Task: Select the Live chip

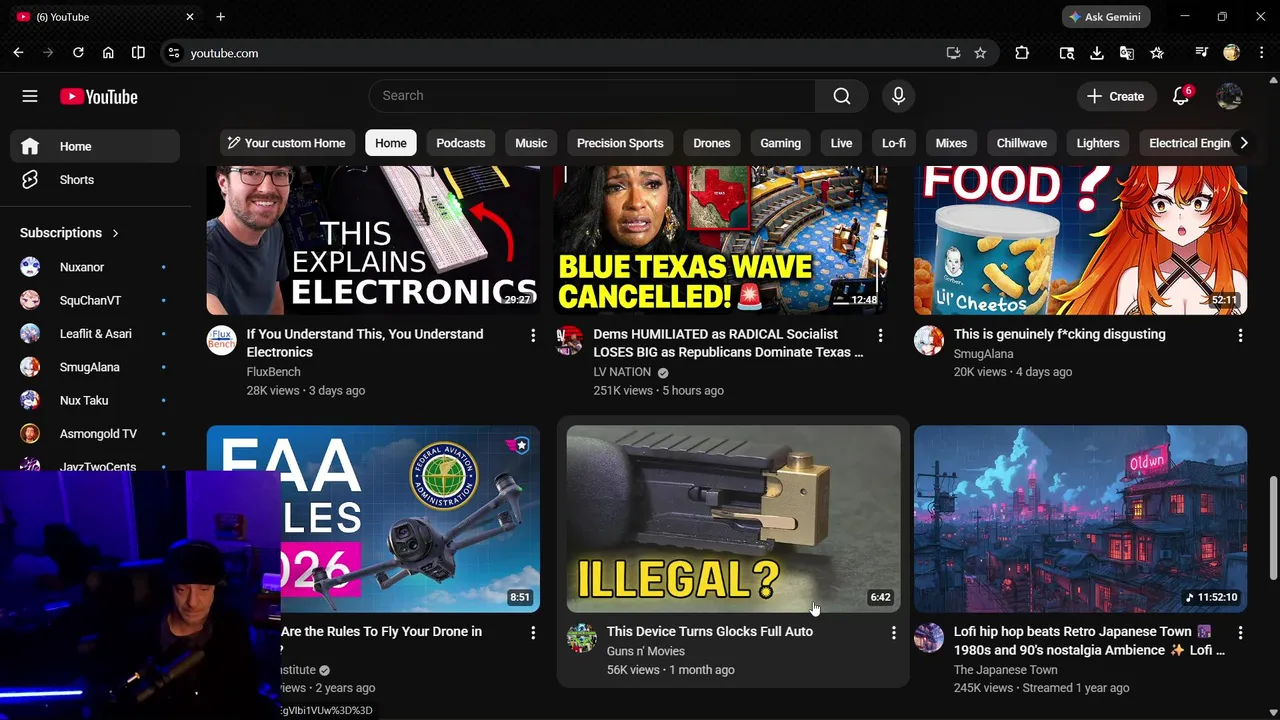Action: click(841, 143)
